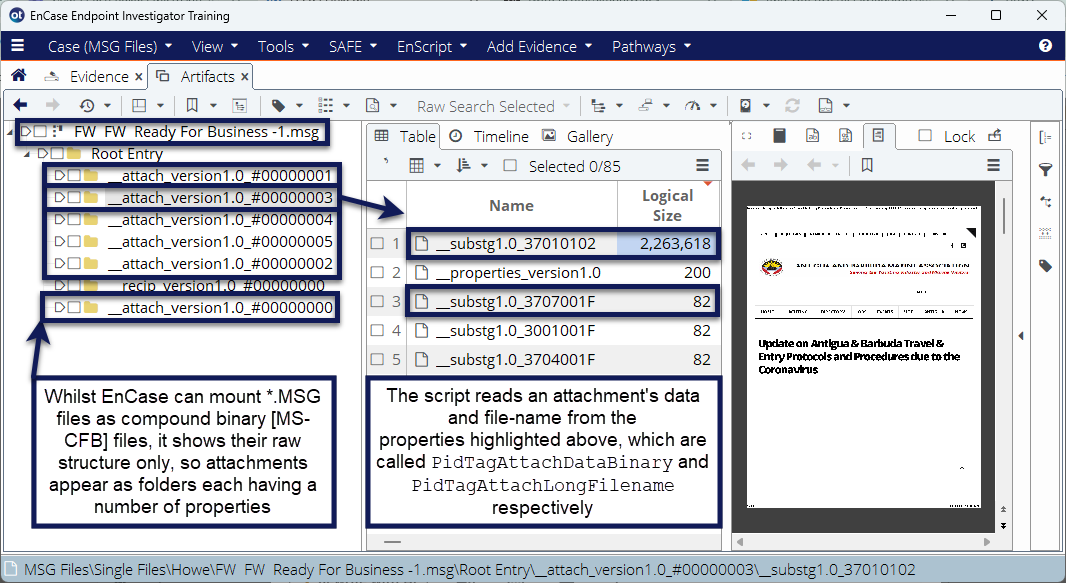
Task: Click the refresh icon in toolbar
Action: 792,105
